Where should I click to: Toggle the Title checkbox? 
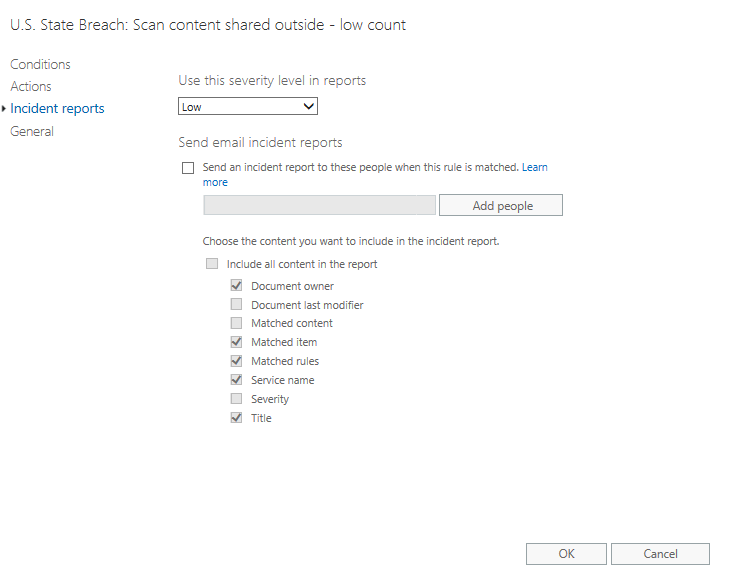point(237,418)
